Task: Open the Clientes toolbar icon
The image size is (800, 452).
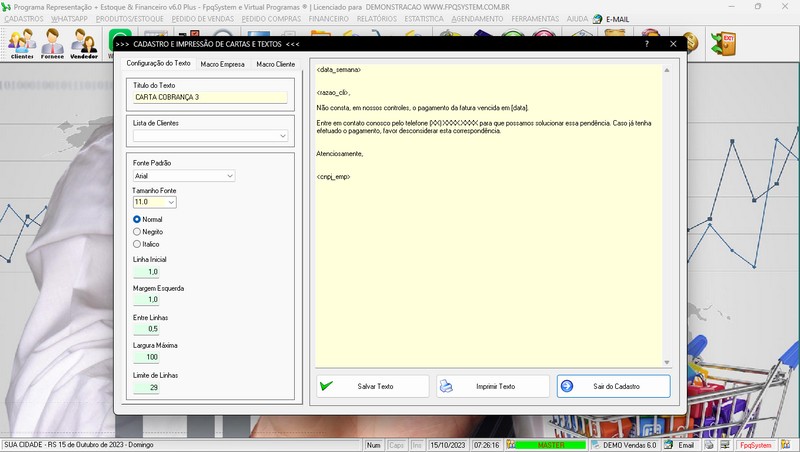Action: pos(22,44)
